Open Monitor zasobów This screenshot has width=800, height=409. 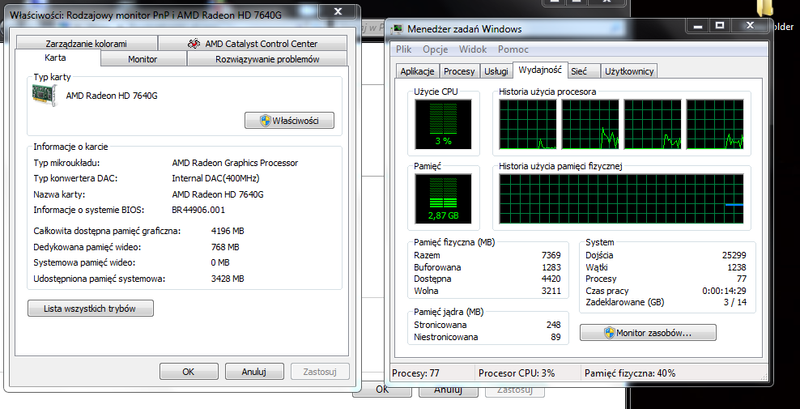click(x=648, y=333)
